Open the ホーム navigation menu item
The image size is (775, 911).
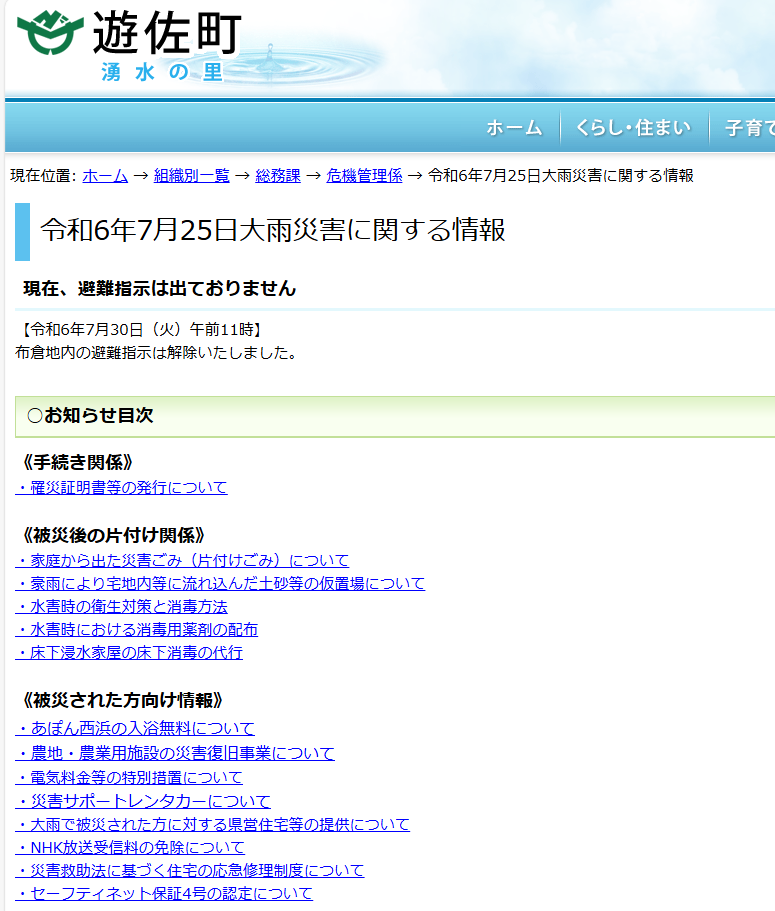click(x=514, y=127)
